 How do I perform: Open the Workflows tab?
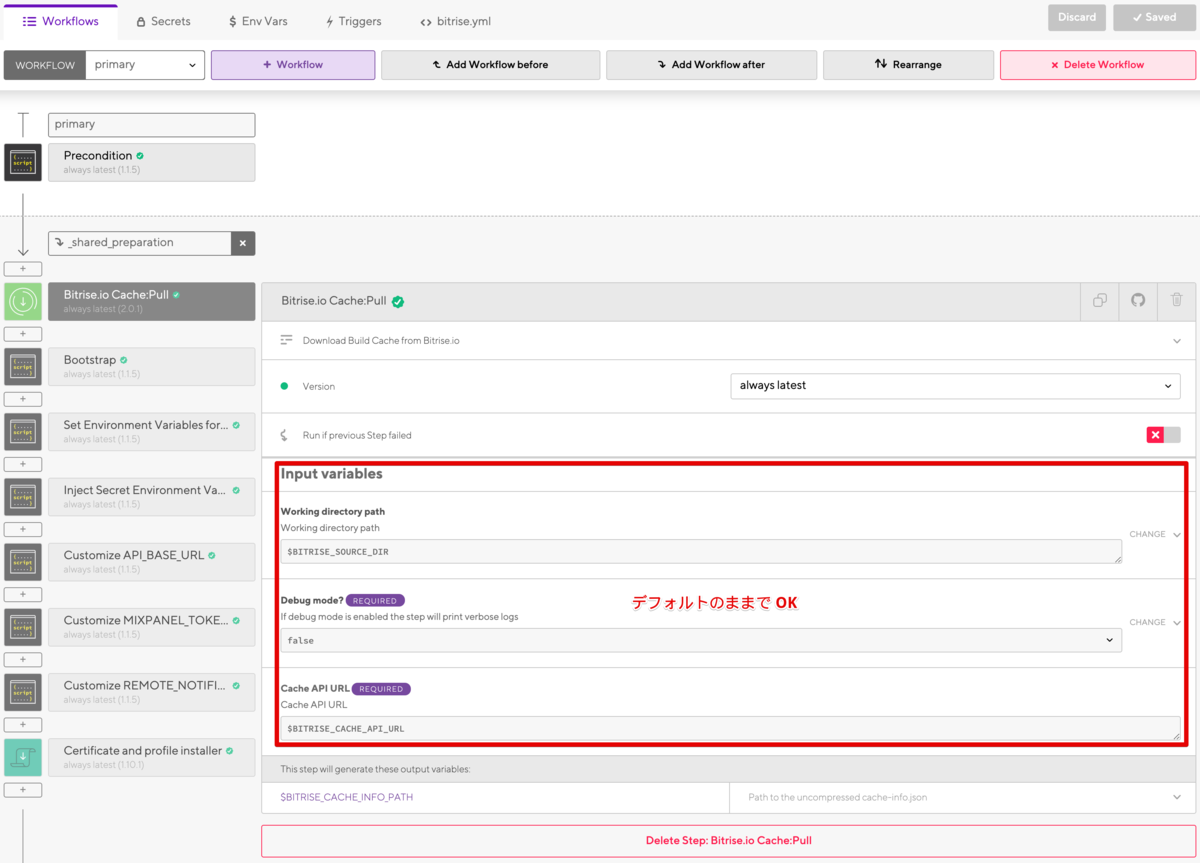[x=60, y=21]
